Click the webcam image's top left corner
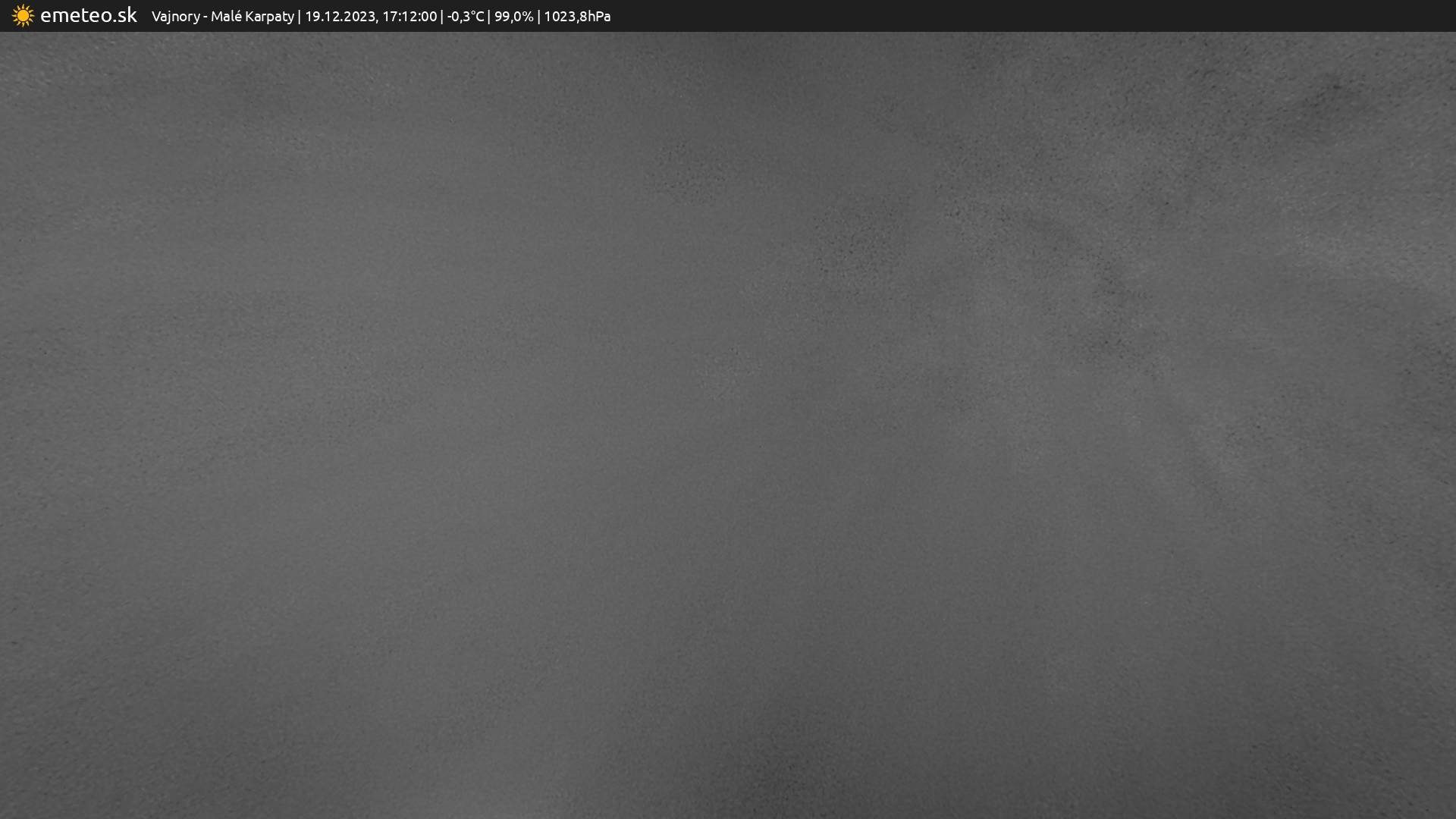The height and width of the screenshot is (819, 1456). click(3, 35)
